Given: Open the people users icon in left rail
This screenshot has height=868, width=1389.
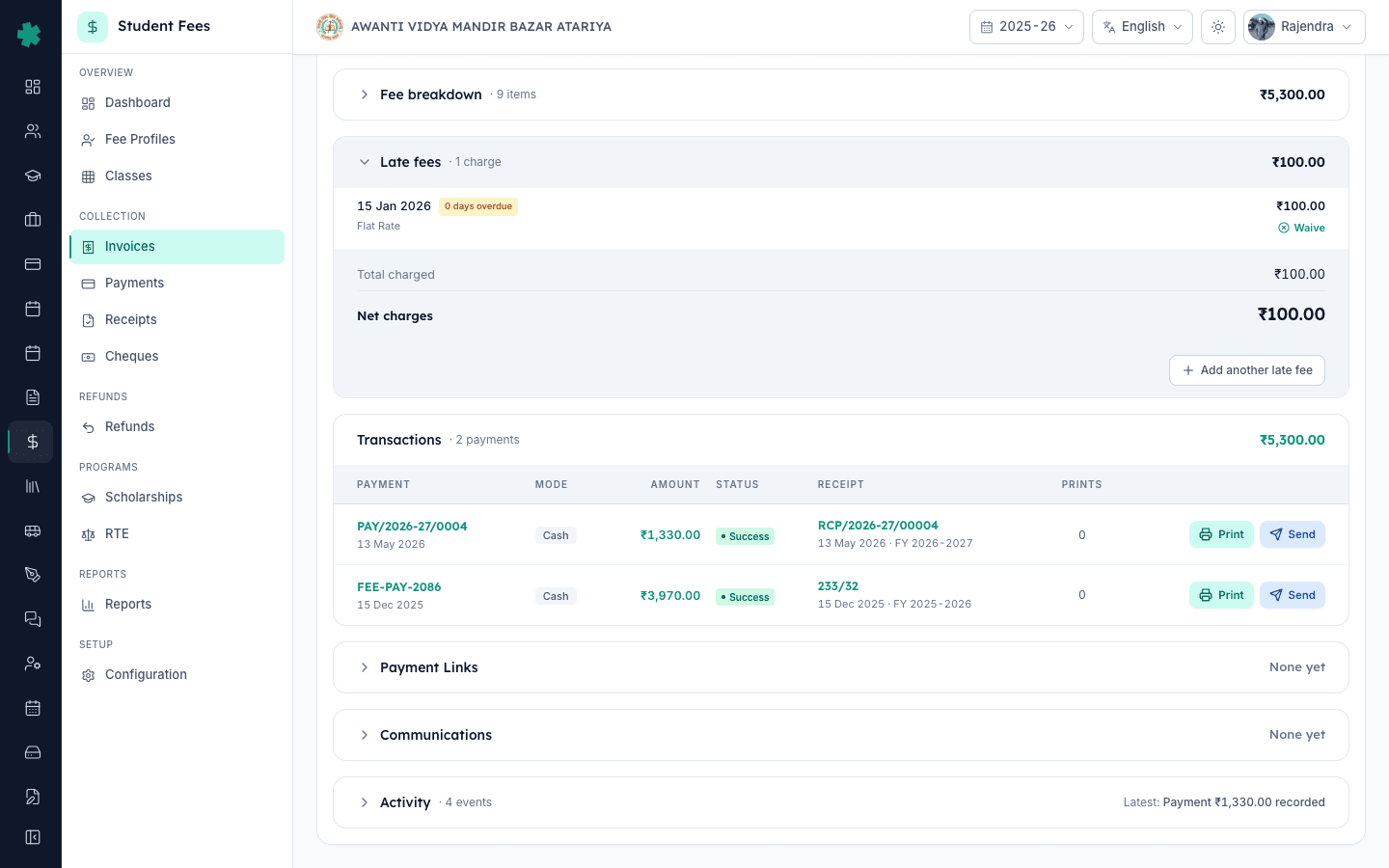Looking at the screenshot, I should [33, 131].
